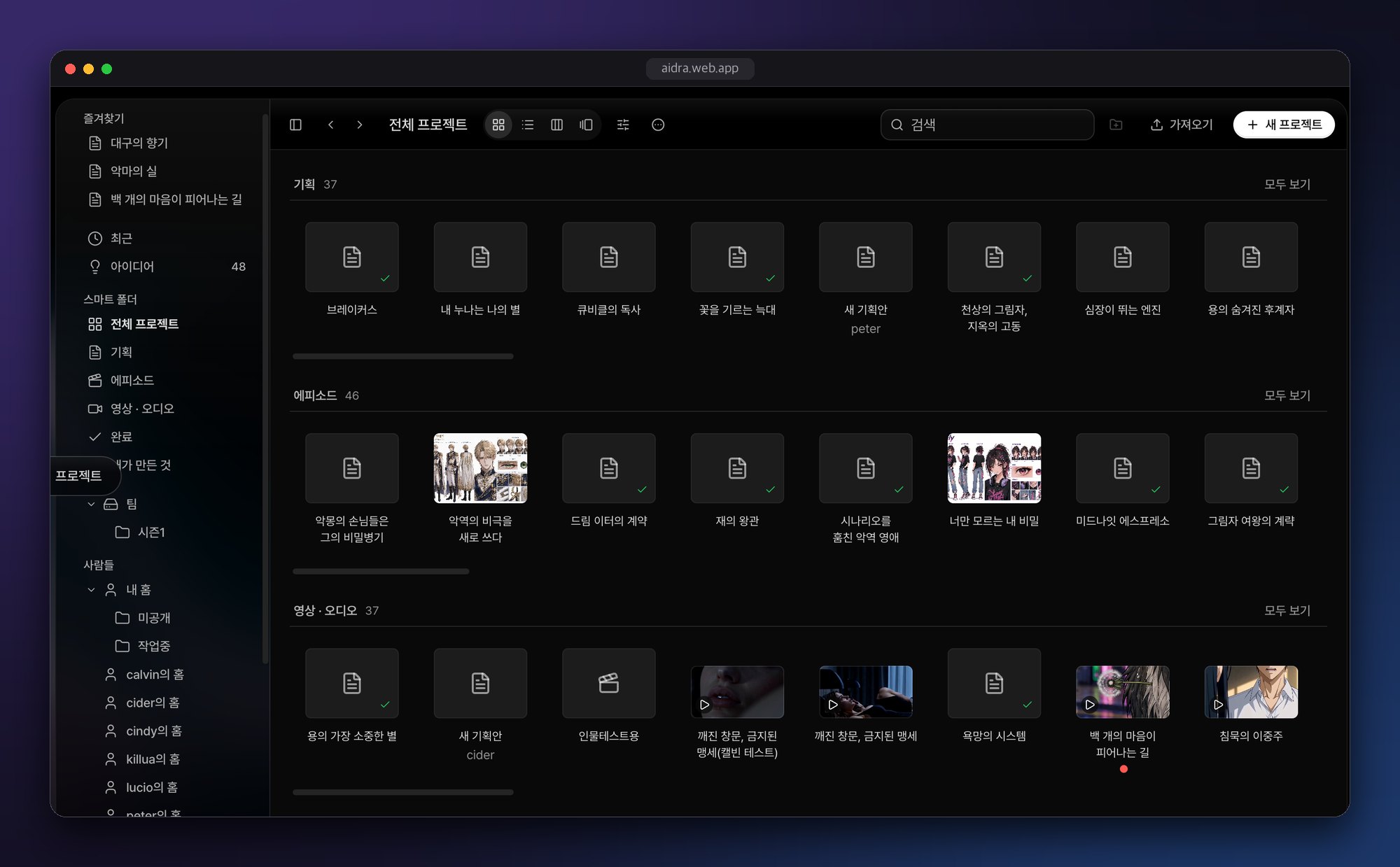The height and width of the screenshot is (867, 1400).
Task: Click the 가져오기 import button
Action: pos(1181,125)
